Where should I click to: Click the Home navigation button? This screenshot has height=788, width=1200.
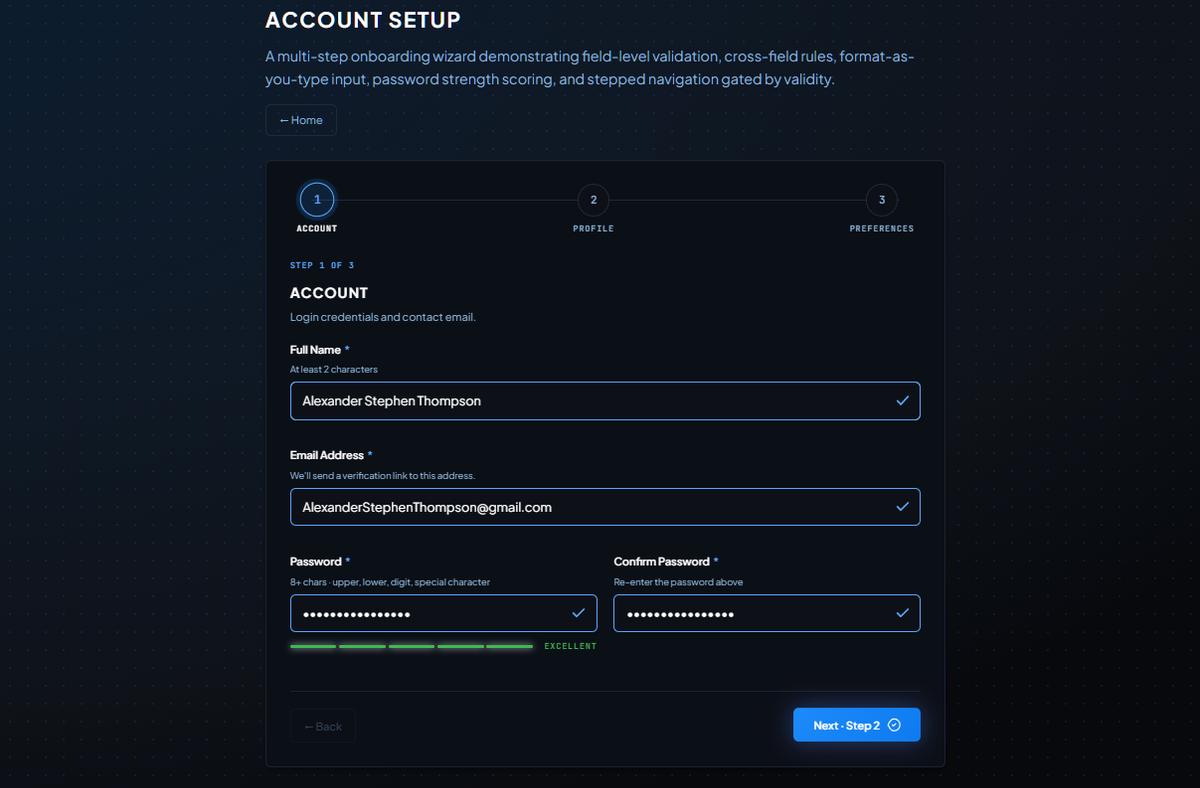300,119
